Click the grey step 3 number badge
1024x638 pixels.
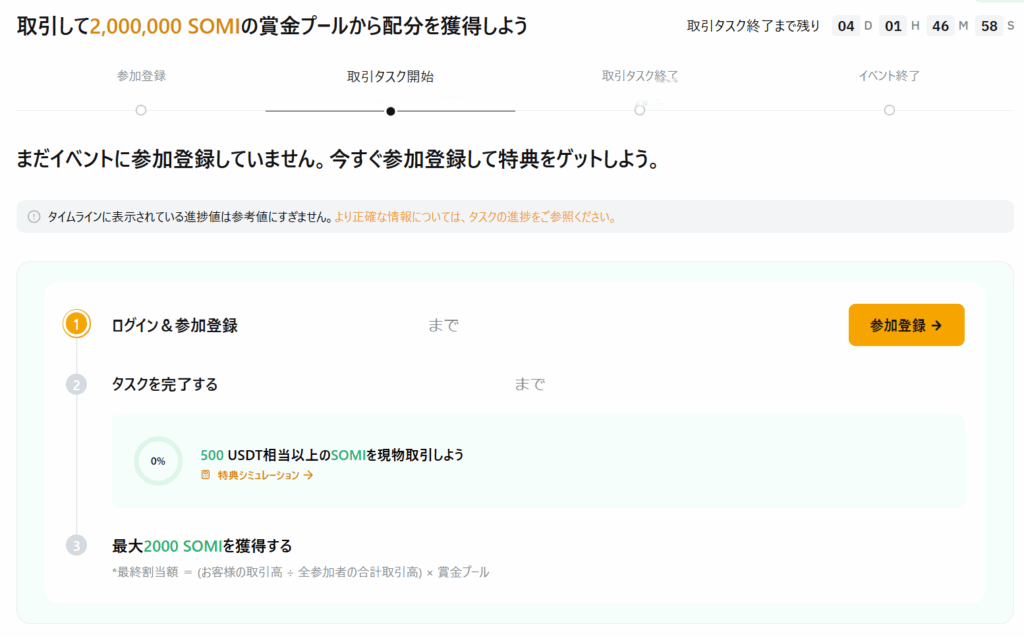tap(77, 545)
